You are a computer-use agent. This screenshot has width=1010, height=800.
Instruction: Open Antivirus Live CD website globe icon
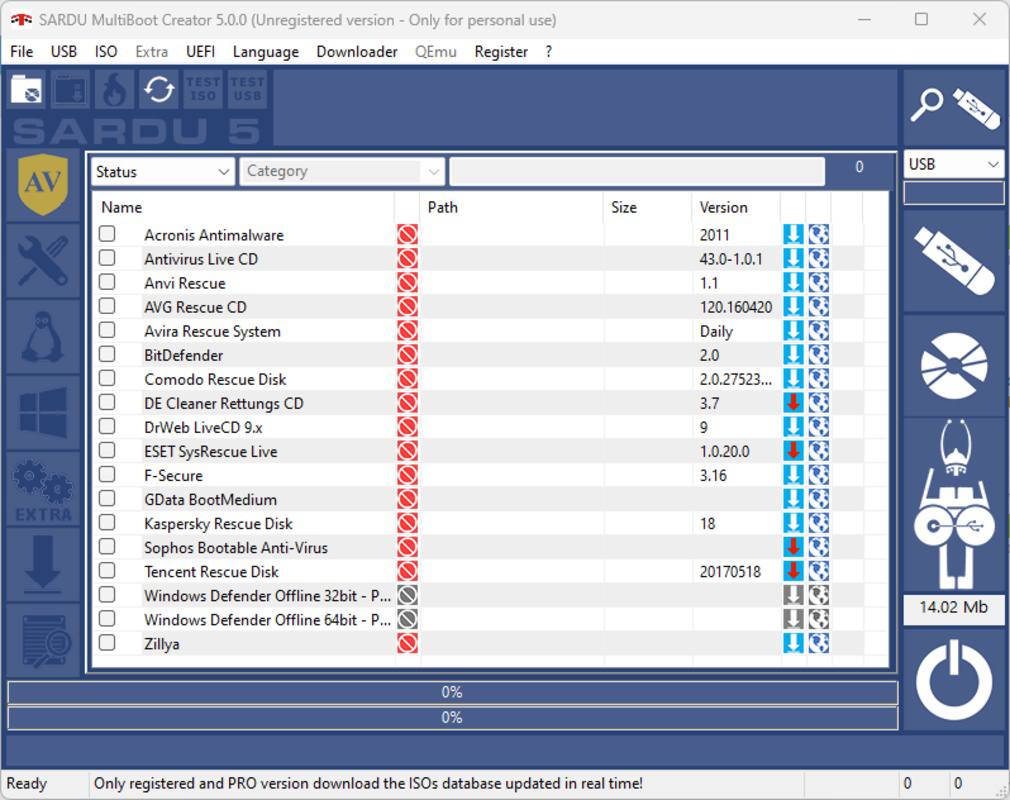click(819, 258)
